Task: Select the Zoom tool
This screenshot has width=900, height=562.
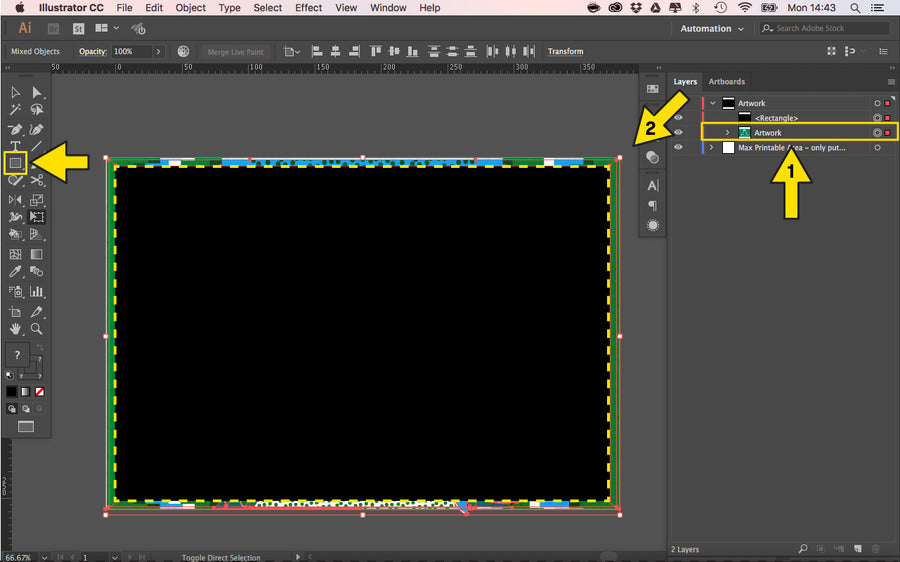Action: point(37,329)
